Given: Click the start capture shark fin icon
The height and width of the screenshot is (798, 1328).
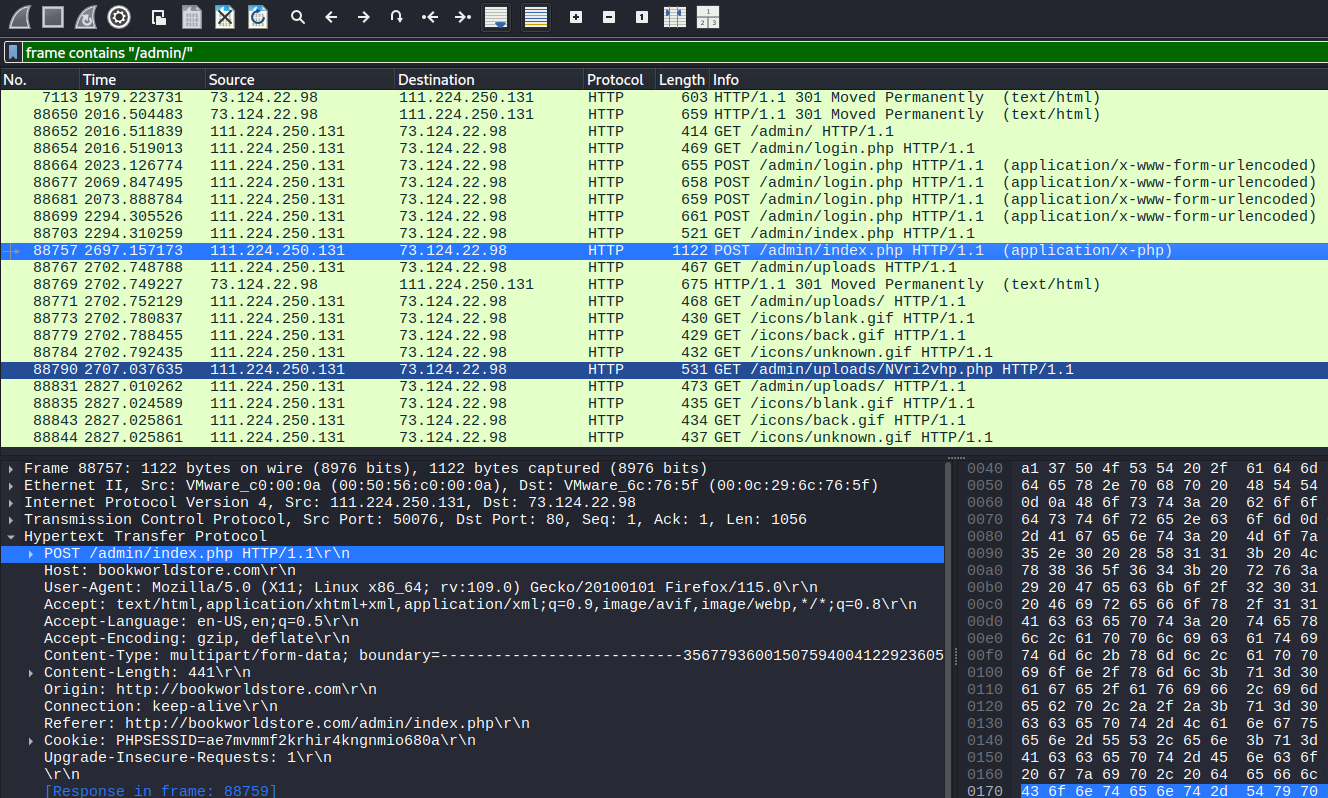Looking at the screenshot, I should click(x=20, y=16).
